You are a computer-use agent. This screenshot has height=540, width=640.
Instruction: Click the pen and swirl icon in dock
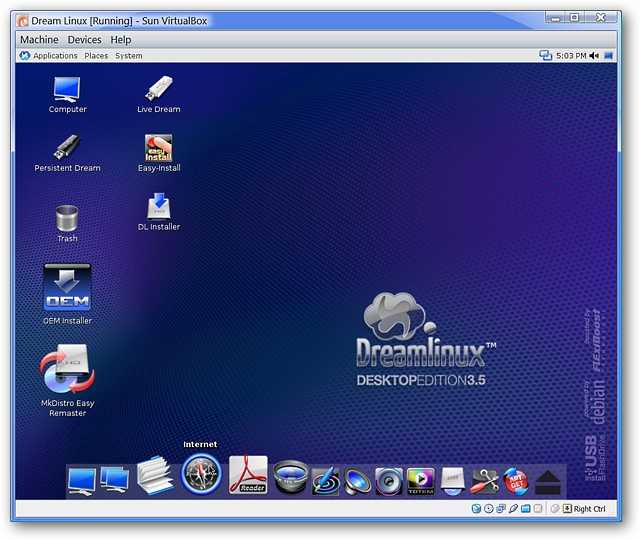pos(325,482)
